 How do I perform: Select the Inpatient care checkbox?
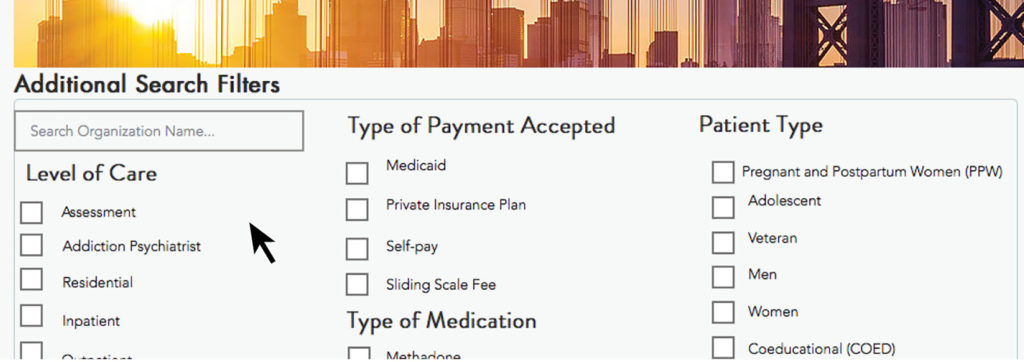tap(31, 316)
